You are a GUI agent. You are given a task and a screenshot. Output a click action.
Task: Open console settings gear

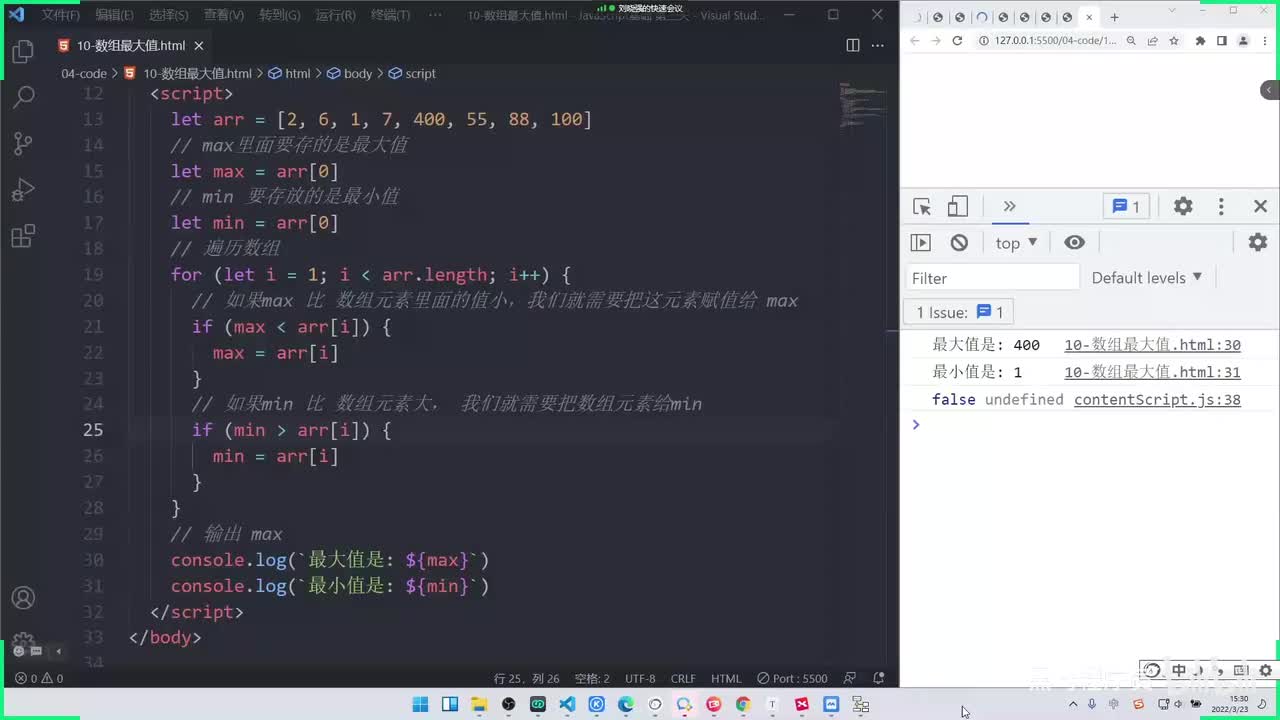point(1258,242)
